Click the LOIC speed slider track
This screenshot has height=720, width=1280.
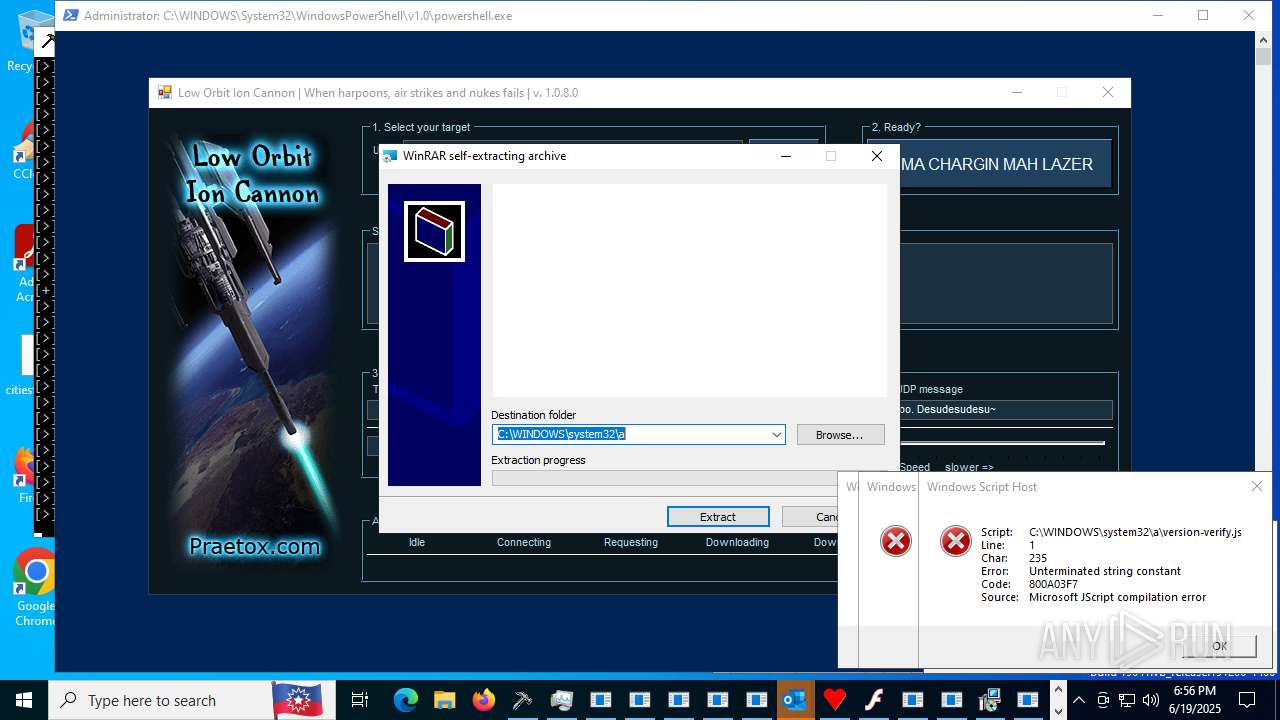point(1001,442)
